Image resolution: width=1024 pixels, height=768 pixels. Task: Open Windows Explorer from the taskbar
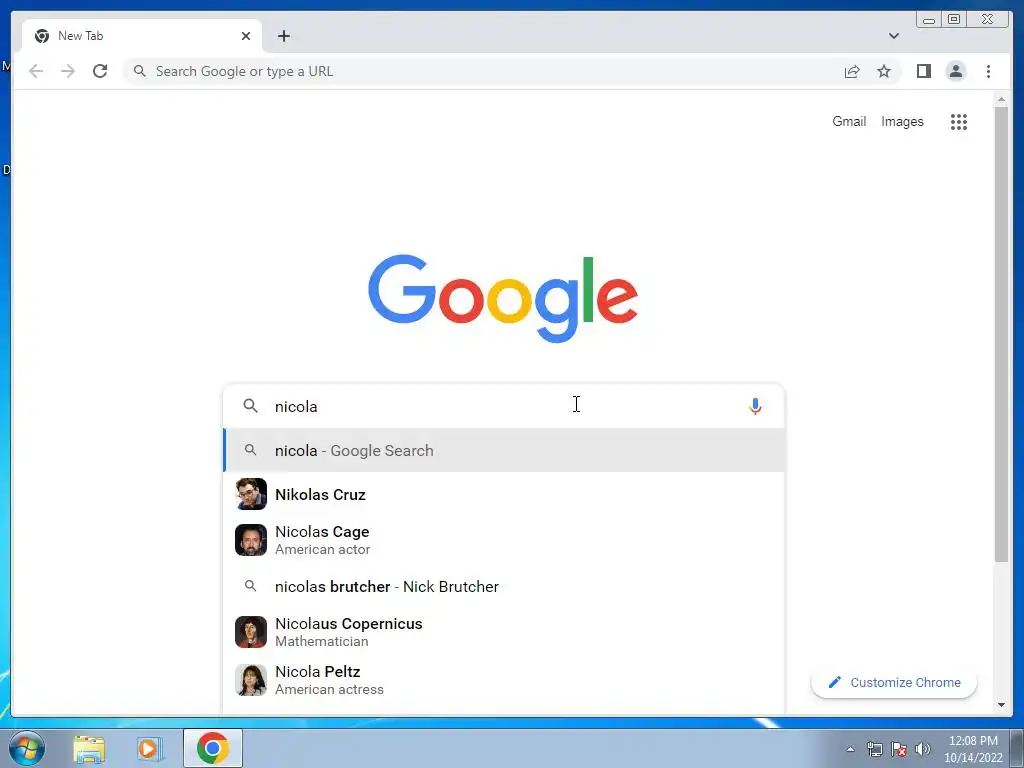[x=89, y=748]
